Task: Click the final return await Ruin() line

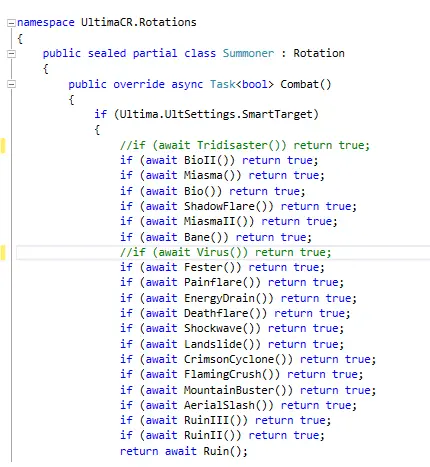Action: tap(184, 451)
